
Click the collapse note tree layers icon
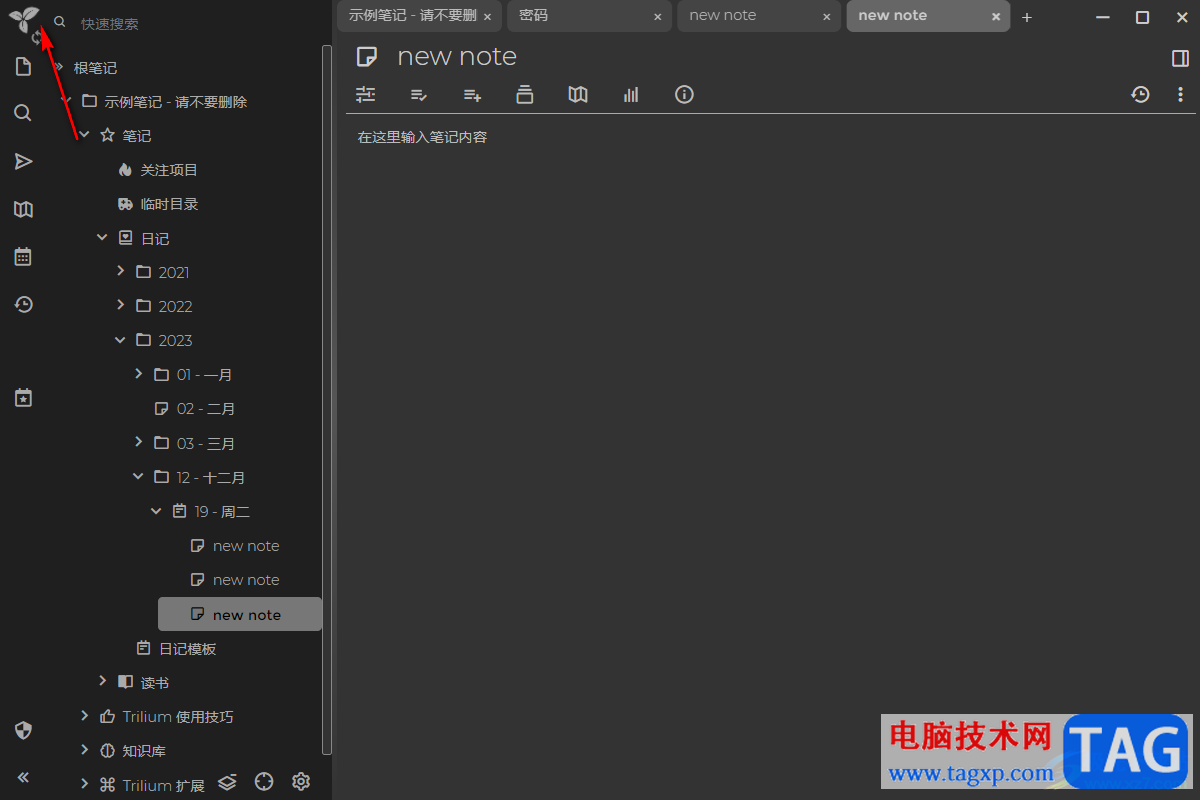(227, 782)
